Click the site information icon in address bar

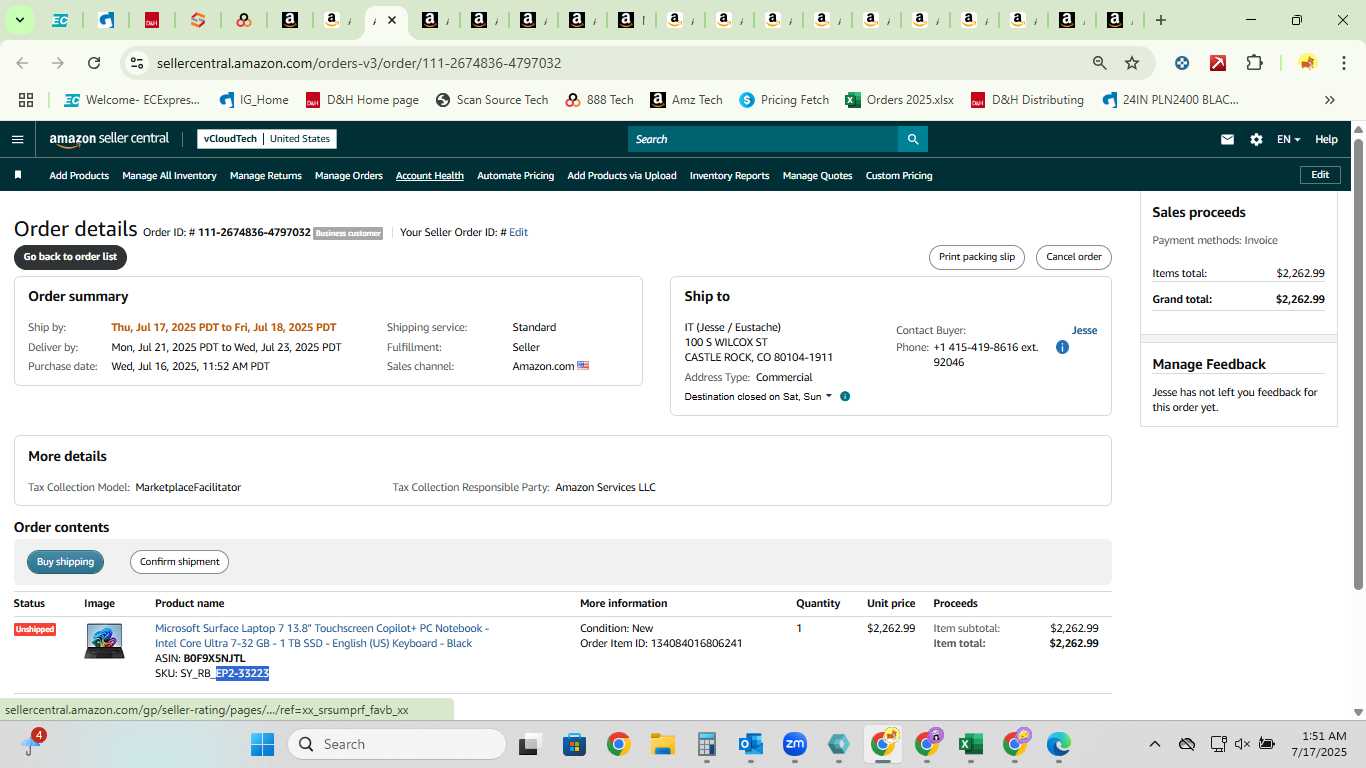tap(136, 63)
